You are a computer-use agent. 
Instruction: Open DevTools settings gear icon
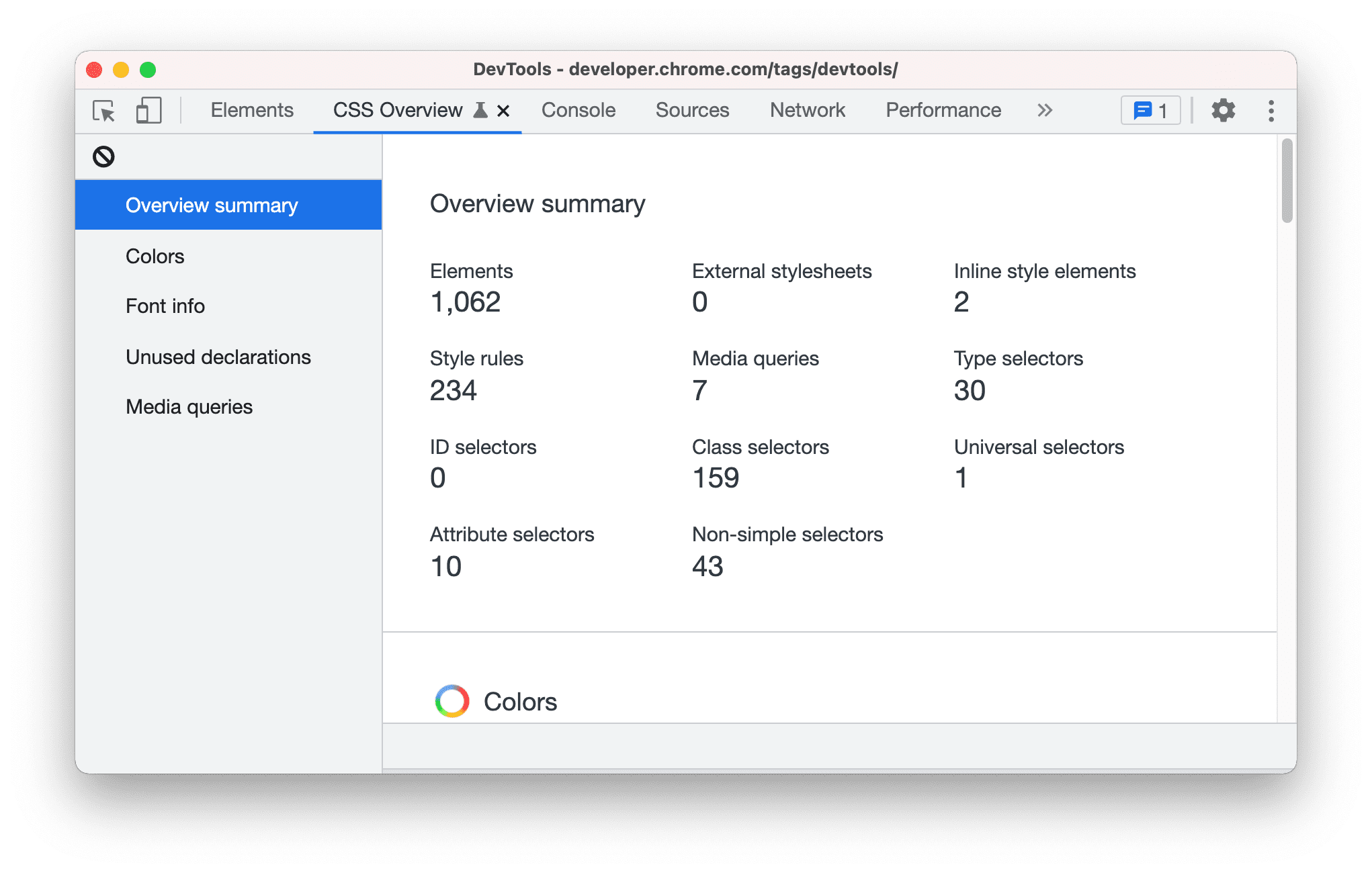point(1224,110)
